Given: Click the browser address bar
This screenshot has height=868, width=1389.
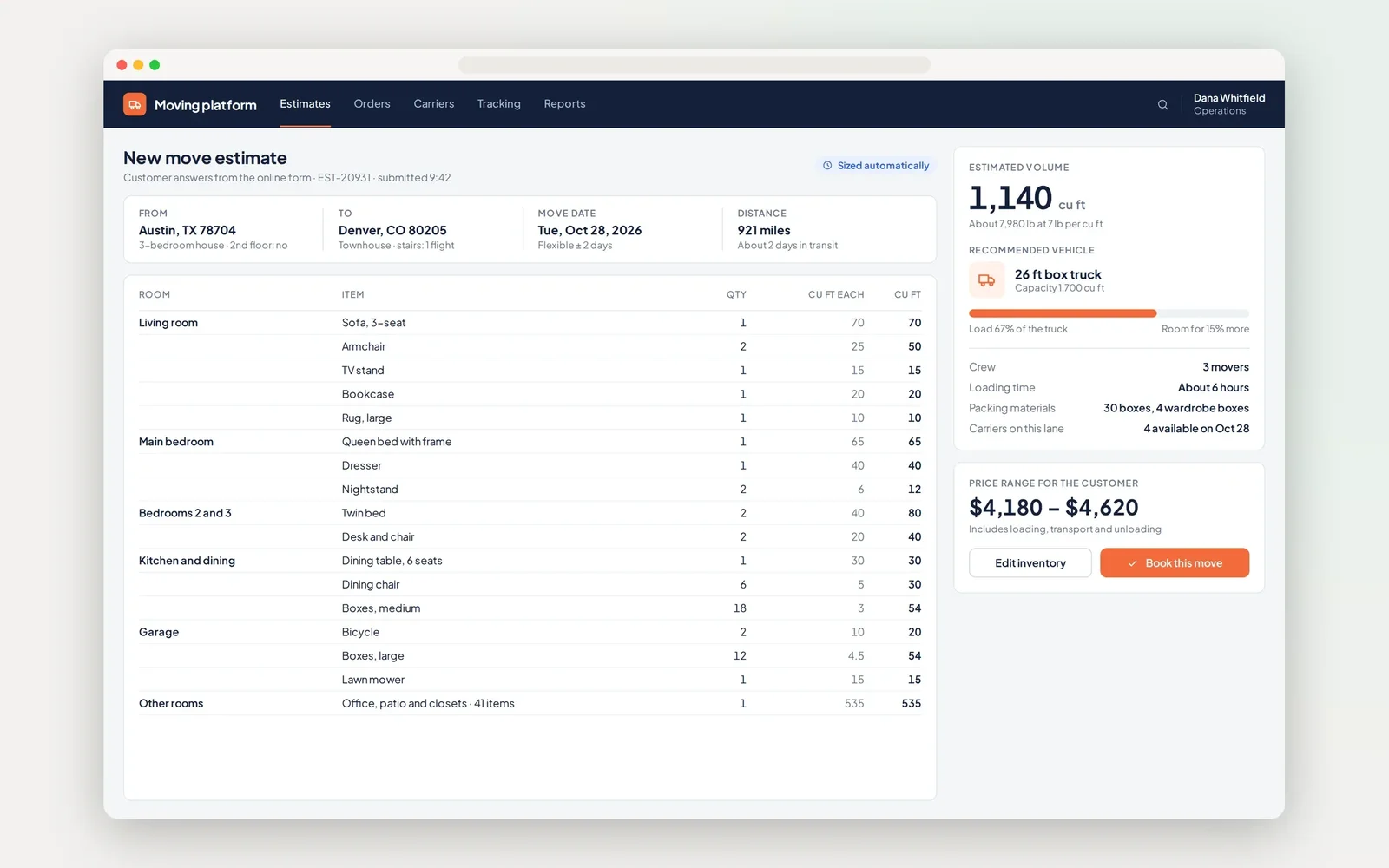Looking at the screenshot, I should coord(694,65).
